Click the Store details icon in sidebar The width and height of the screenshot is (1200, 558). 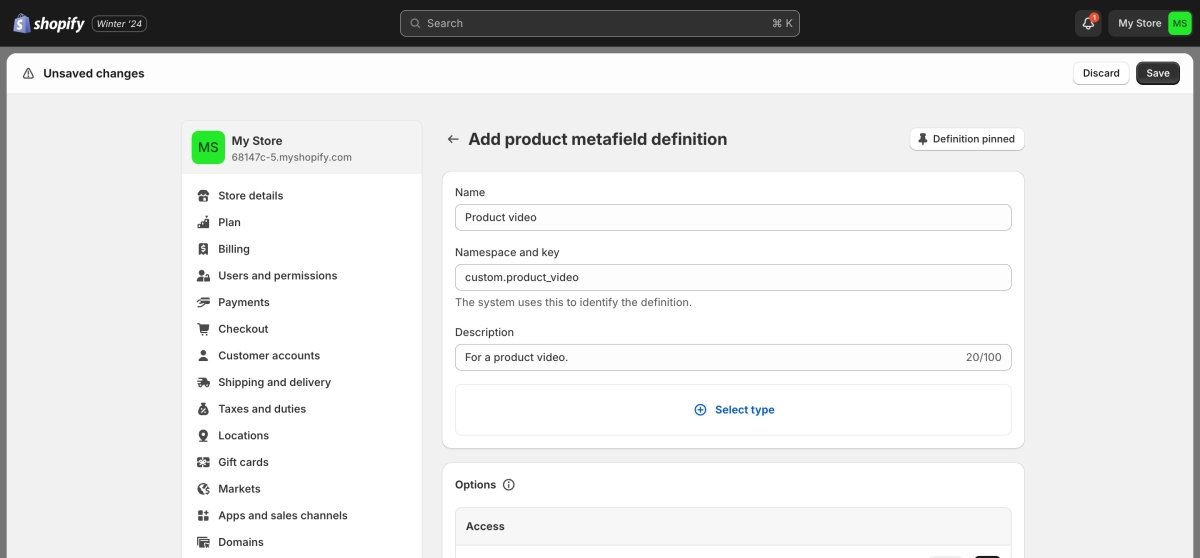203,196
